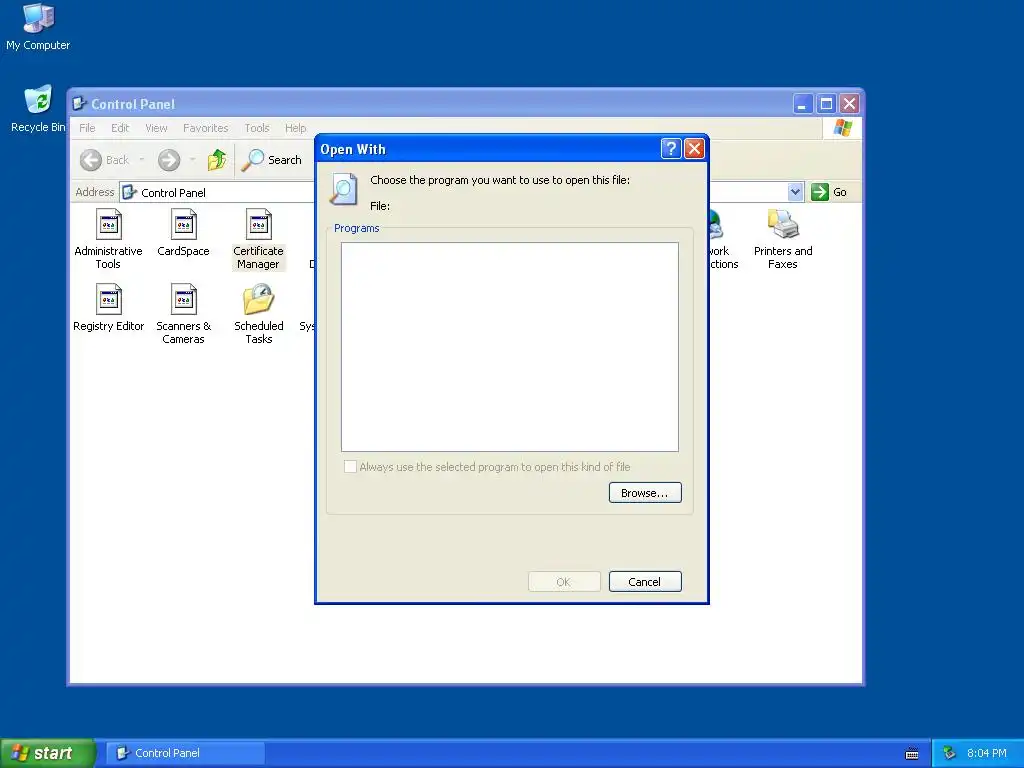This screenshot has height=768, width=1024.
Task: Close the Open With dialog
Action: 694,149
